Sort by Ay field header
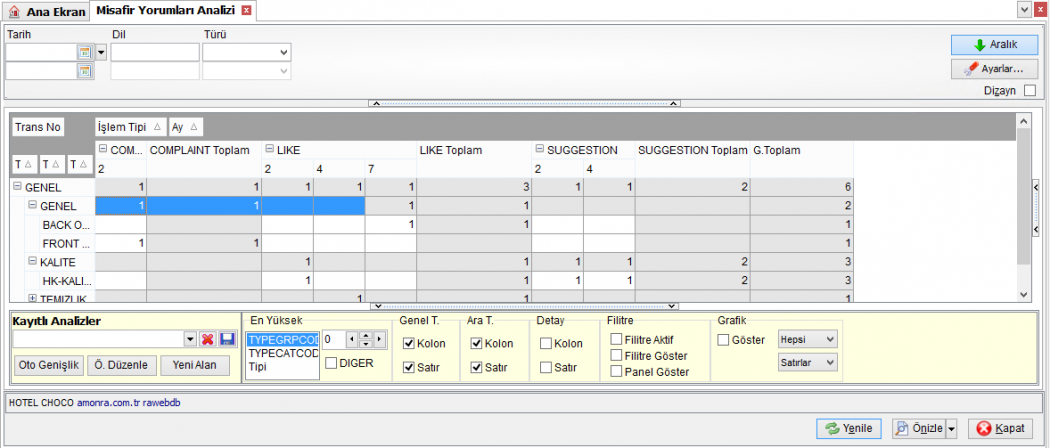The height and width of the screenshot is (448, 1050). (x=186, y=127)
